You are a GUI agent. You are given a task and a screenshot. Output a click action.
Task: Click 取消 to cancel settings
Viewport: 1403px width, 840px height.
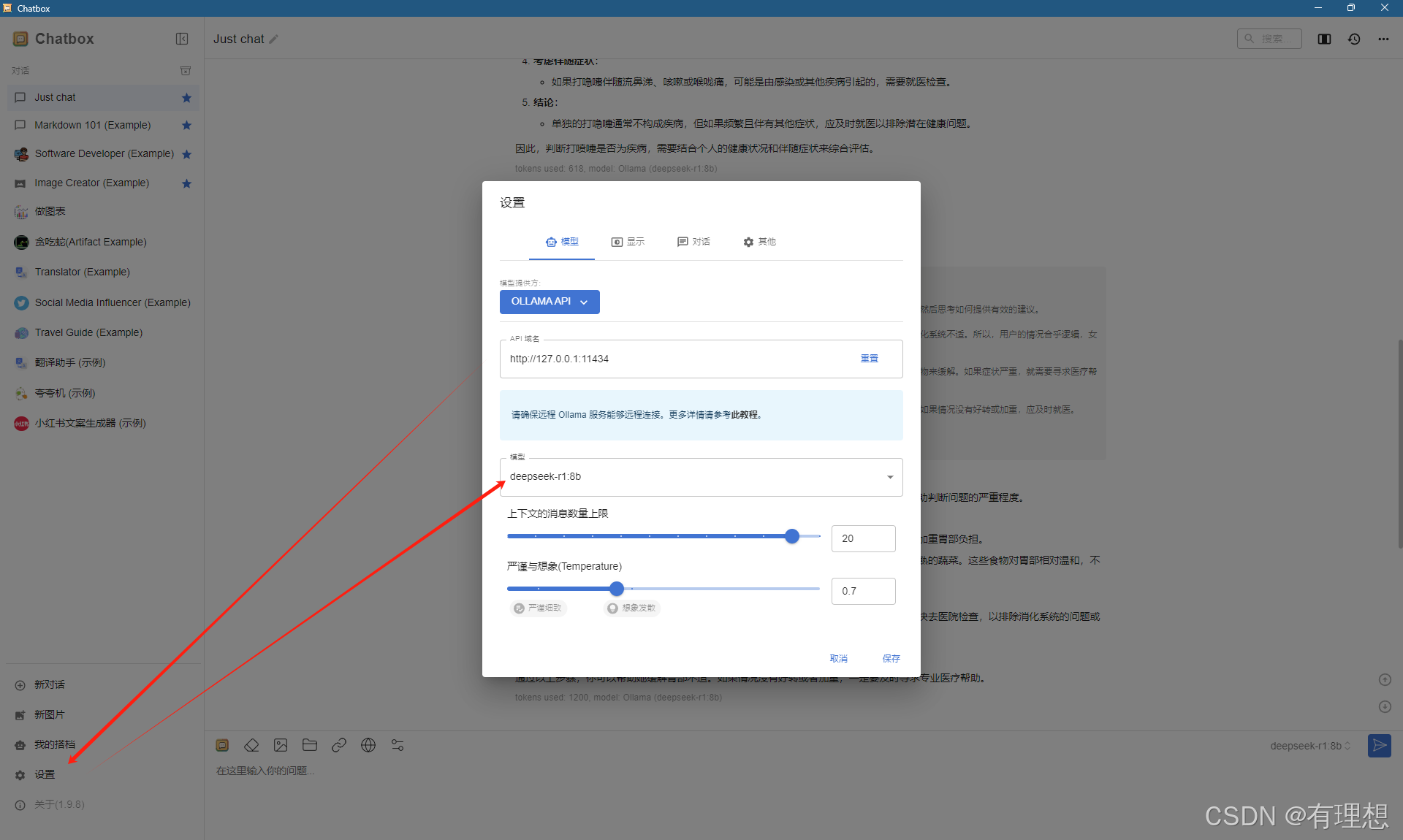coord(838,658)
